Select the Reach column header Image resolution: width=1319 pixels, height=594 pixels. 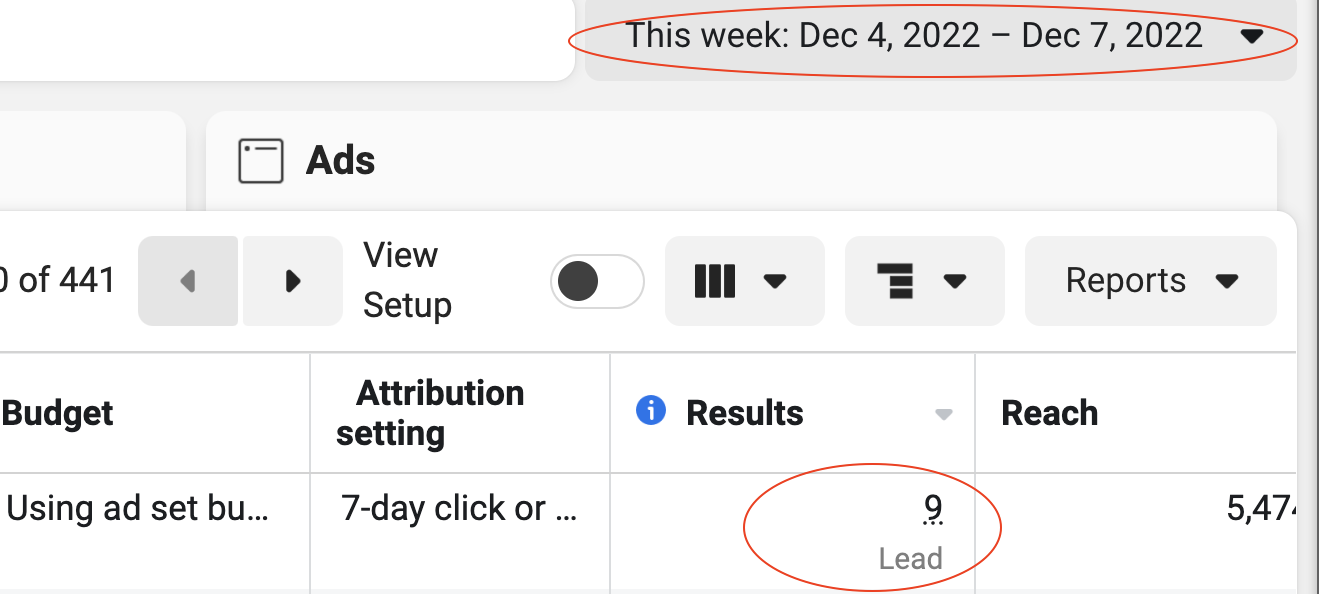pos(1050,413)
